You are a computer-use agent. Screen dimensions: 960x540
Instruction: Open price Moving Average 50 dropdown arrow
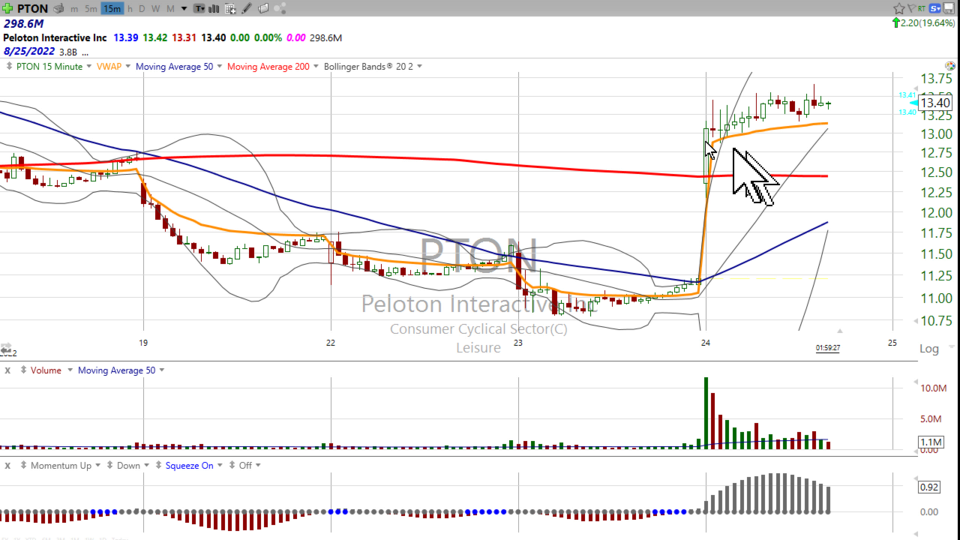pos(219,66)
